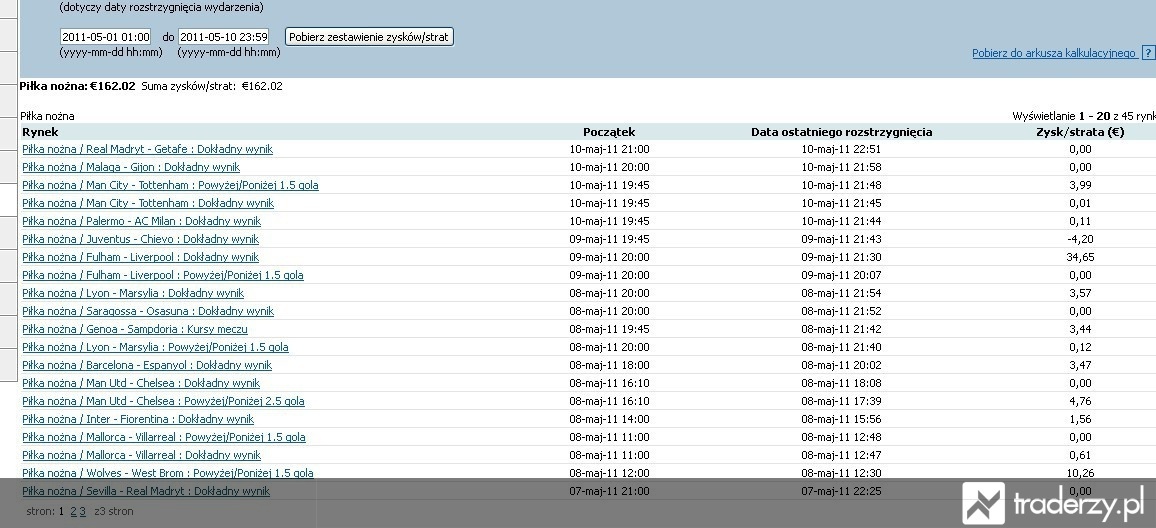Click the Zysk/strata (€) column header
1156x528 pixels.
click(1080, 132)
